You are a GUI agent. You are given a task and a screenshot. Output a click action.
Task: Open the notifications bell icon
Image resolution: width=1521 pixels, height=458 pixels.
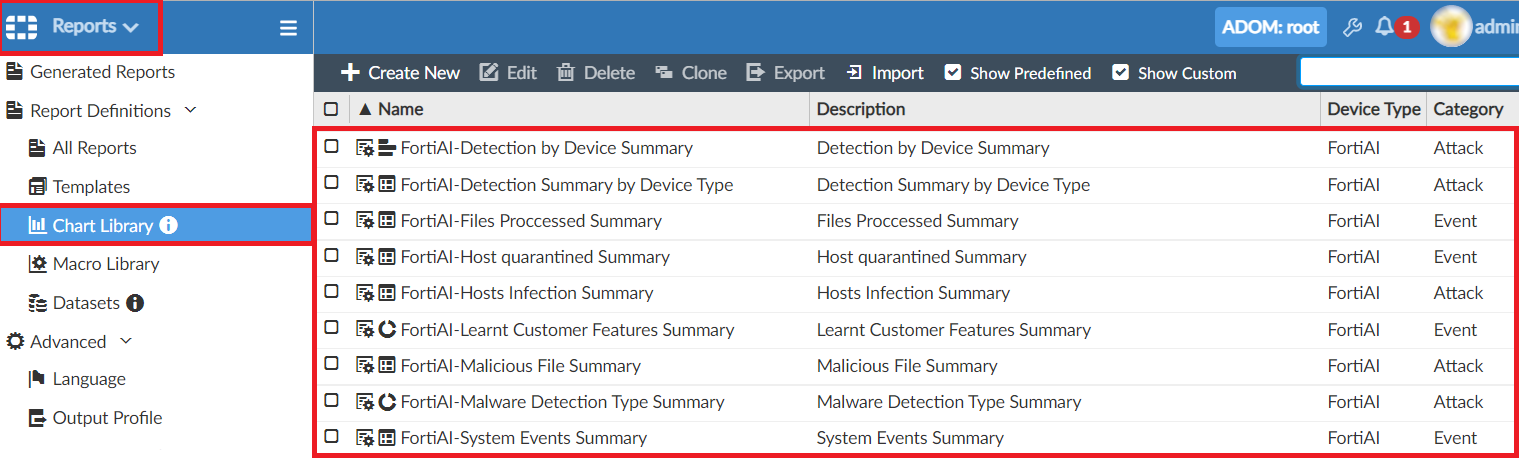click(x=1384, y=27)
